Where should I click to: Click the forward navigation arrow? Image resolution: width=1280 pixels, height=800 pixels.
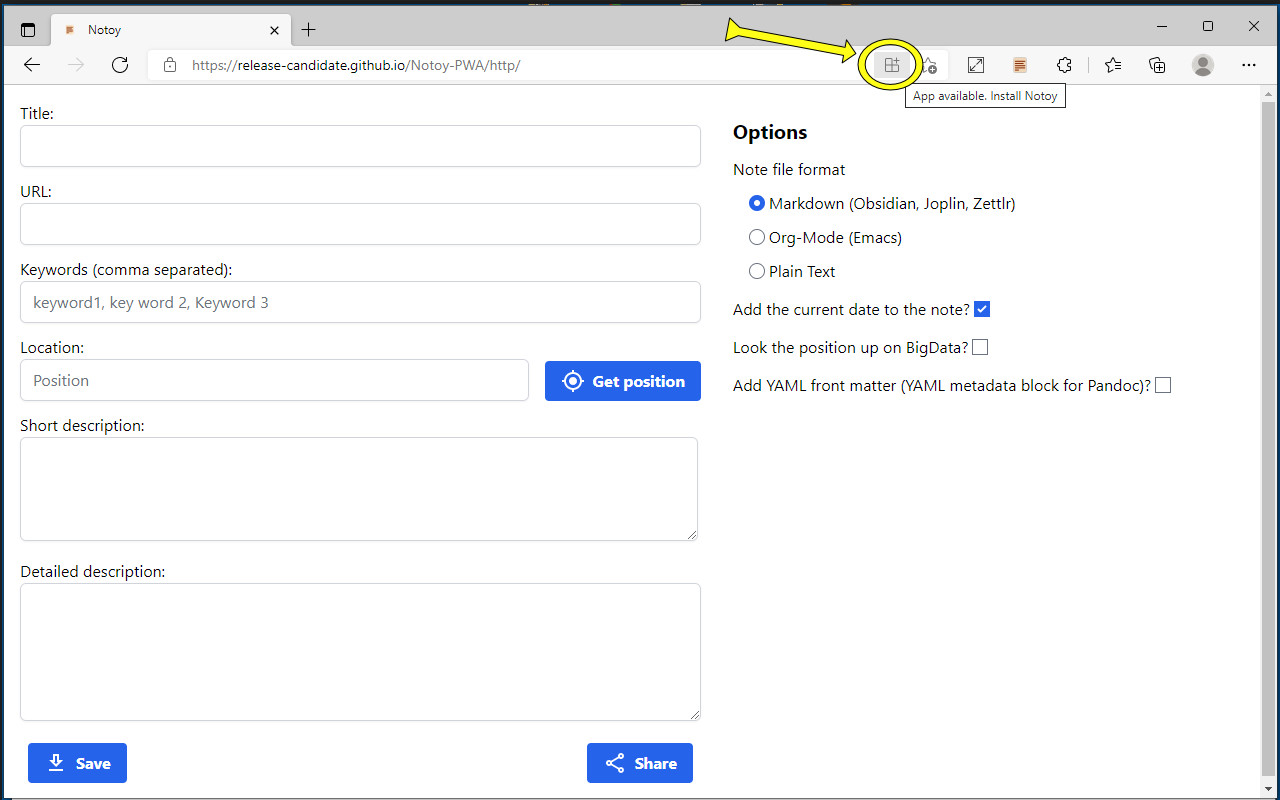(76, 65)
